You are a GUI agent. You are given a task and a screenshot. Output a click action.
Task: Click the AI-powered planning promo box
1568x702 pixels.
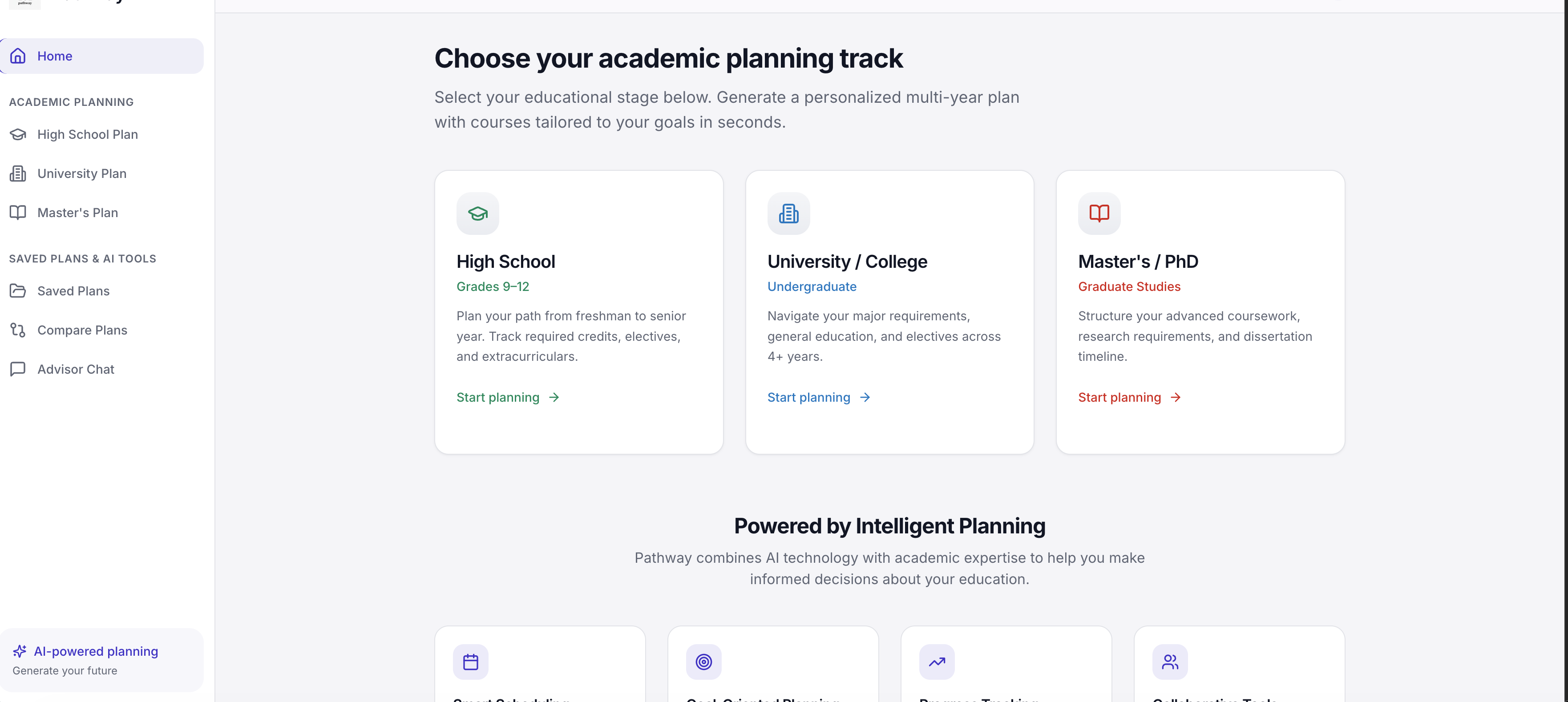101,660
